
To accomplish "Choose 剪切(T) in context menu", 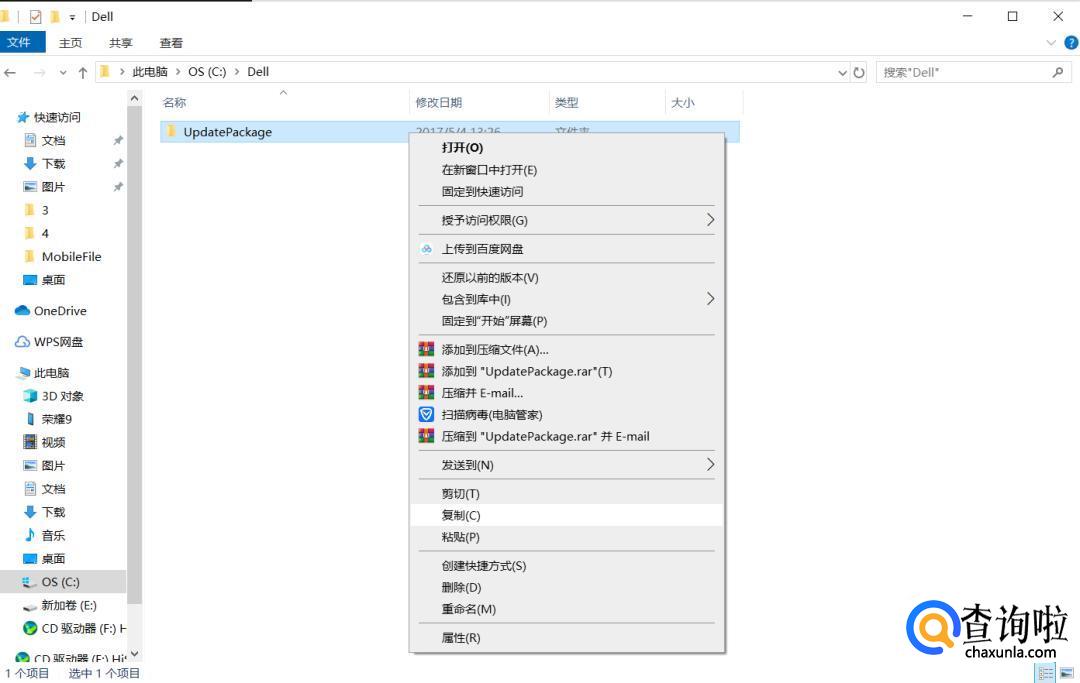I will [x=567, y=494].
